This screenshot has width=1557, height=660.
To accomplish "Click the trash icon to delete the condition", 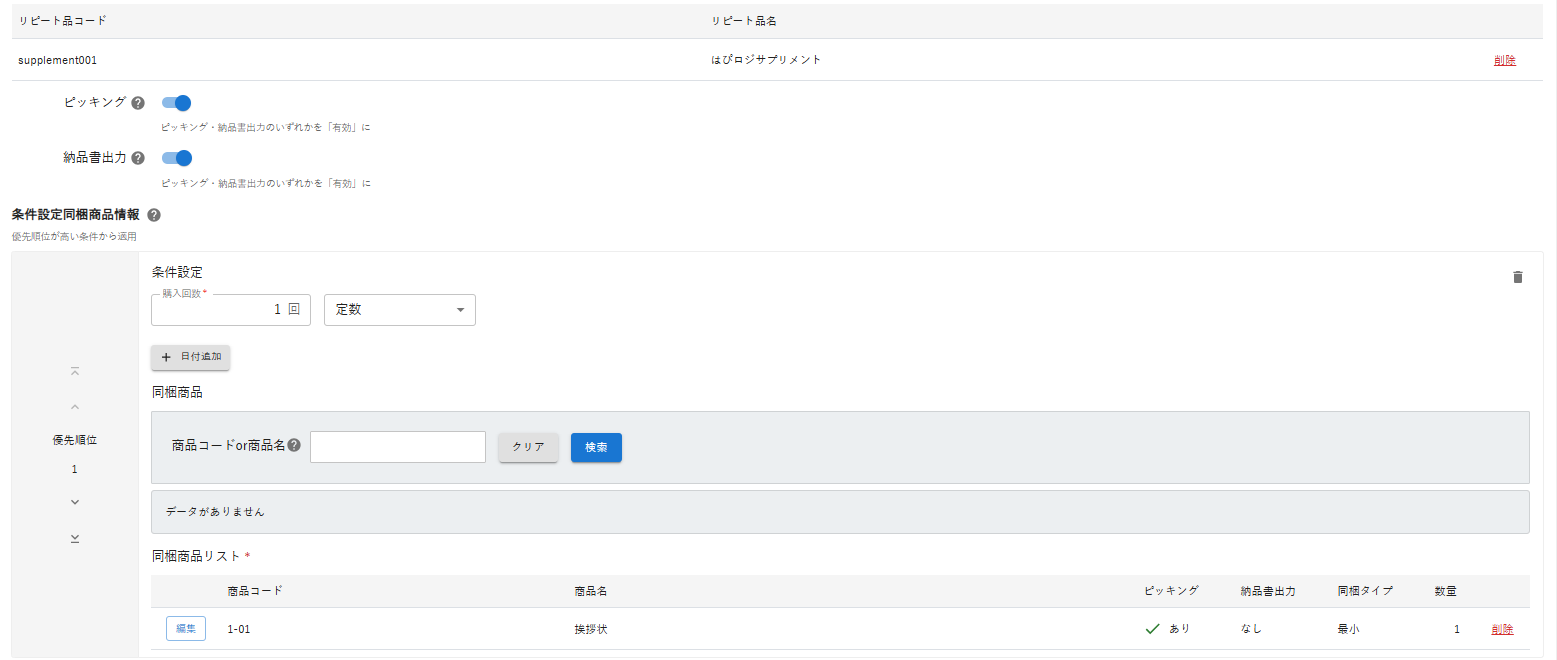I will [1517, 277].
